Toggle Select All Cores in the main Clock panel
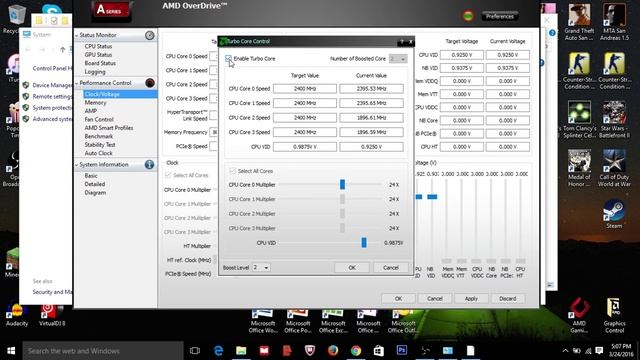 point(168,175)
